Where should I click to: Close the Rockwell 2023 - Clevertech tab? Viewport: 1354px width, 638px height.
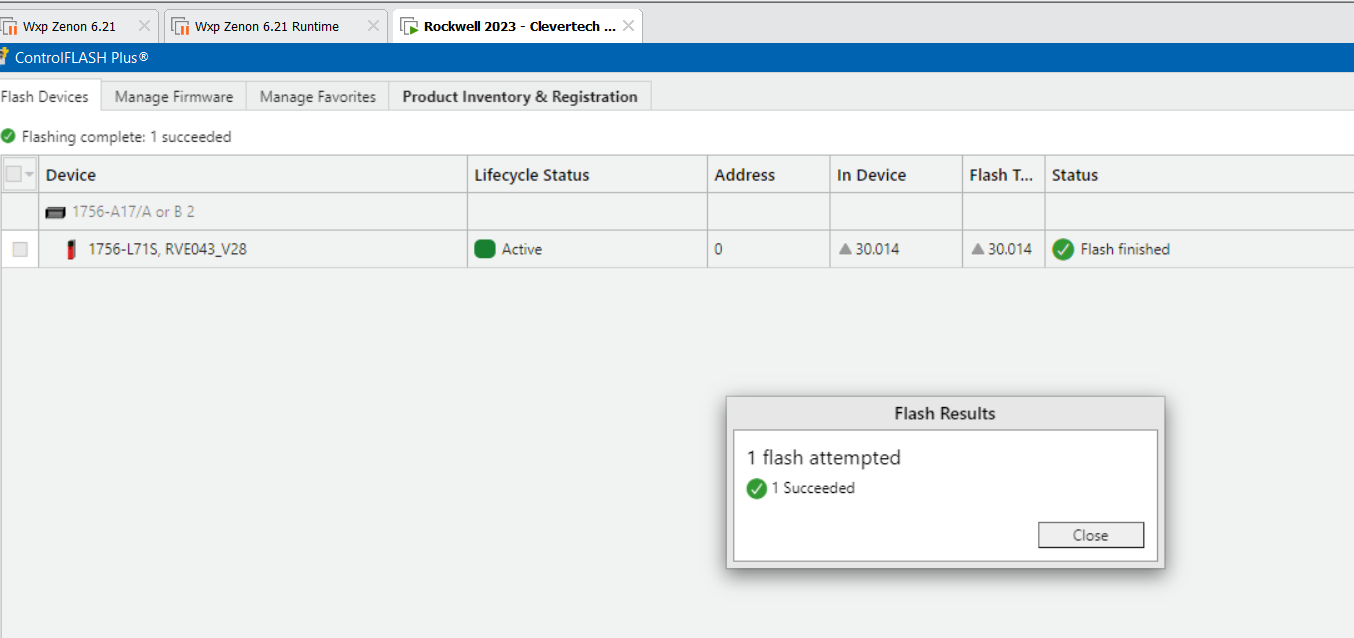click(x=628, y=26)
